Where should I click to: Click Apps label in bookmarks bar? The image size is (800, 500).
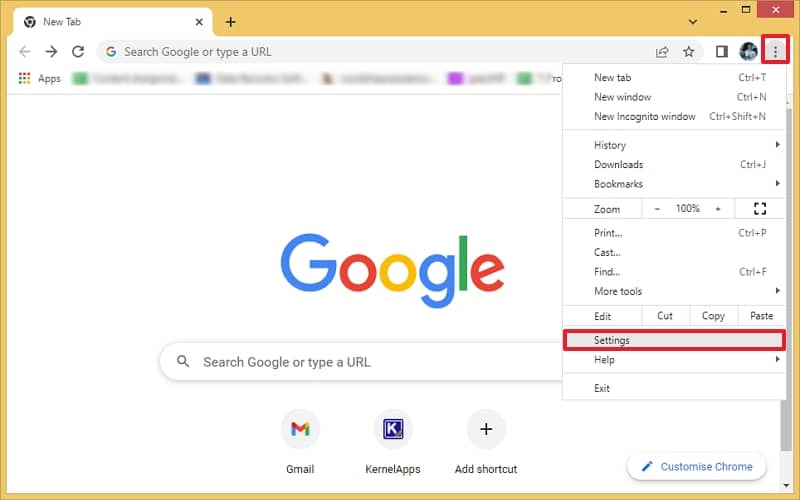tap(49, 79)
